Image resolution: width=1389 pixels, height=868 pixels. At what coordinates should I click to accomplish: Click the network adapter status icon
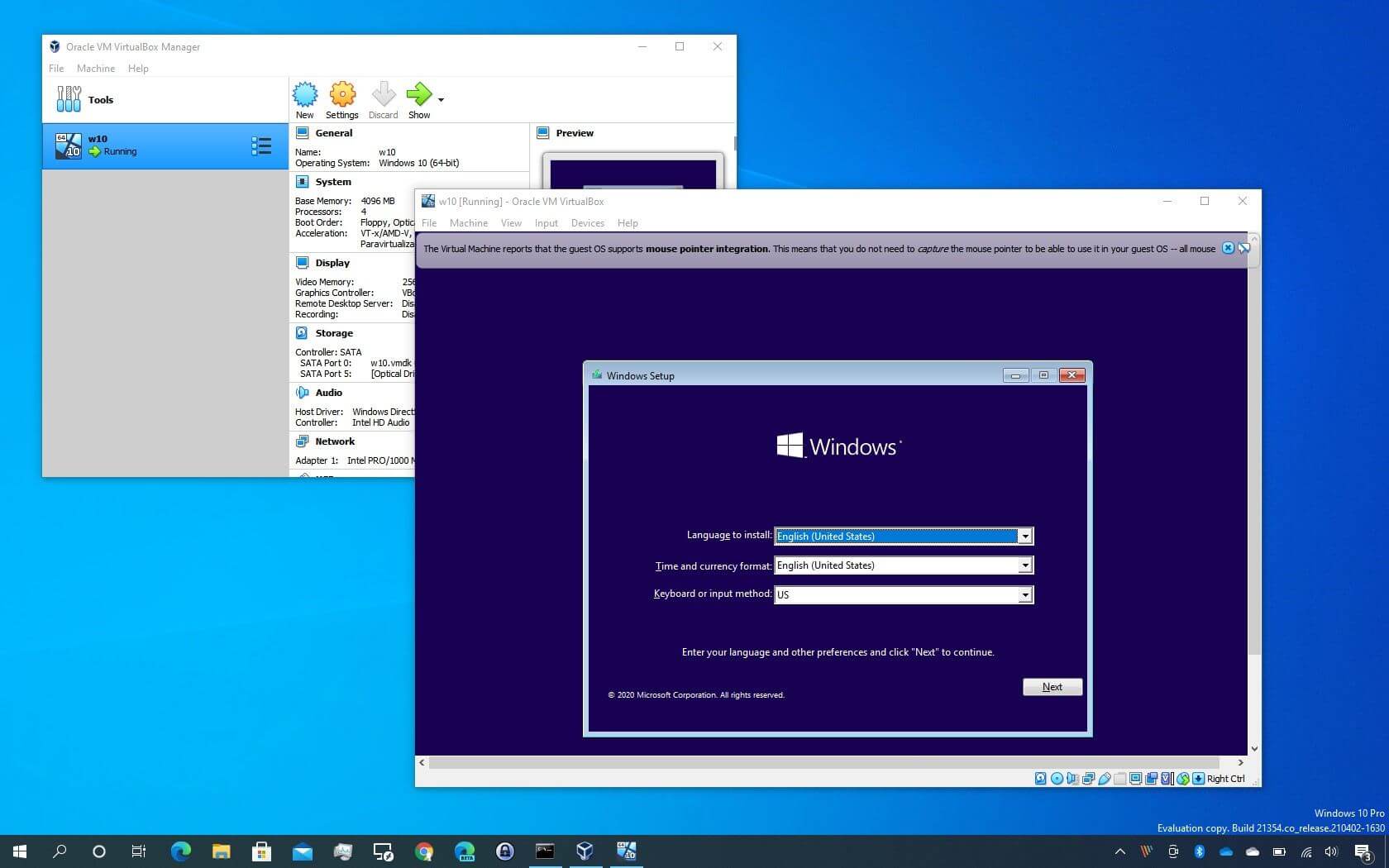click(1089, 778)
